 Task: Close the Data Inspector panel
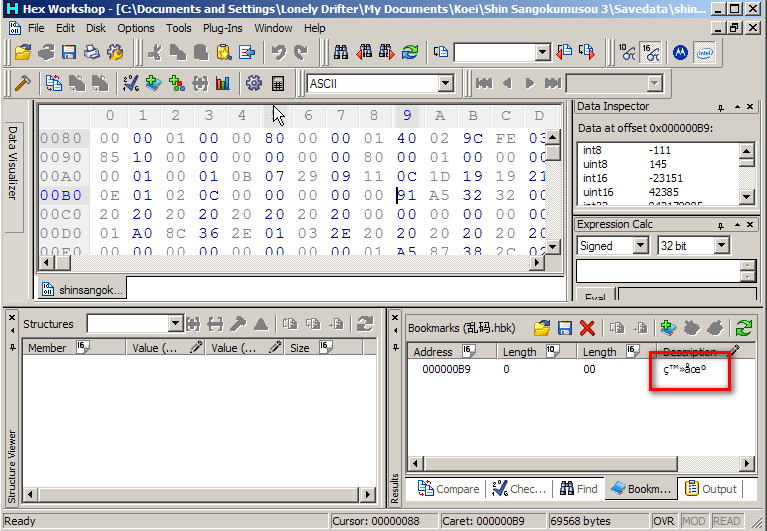coord(750,107)
